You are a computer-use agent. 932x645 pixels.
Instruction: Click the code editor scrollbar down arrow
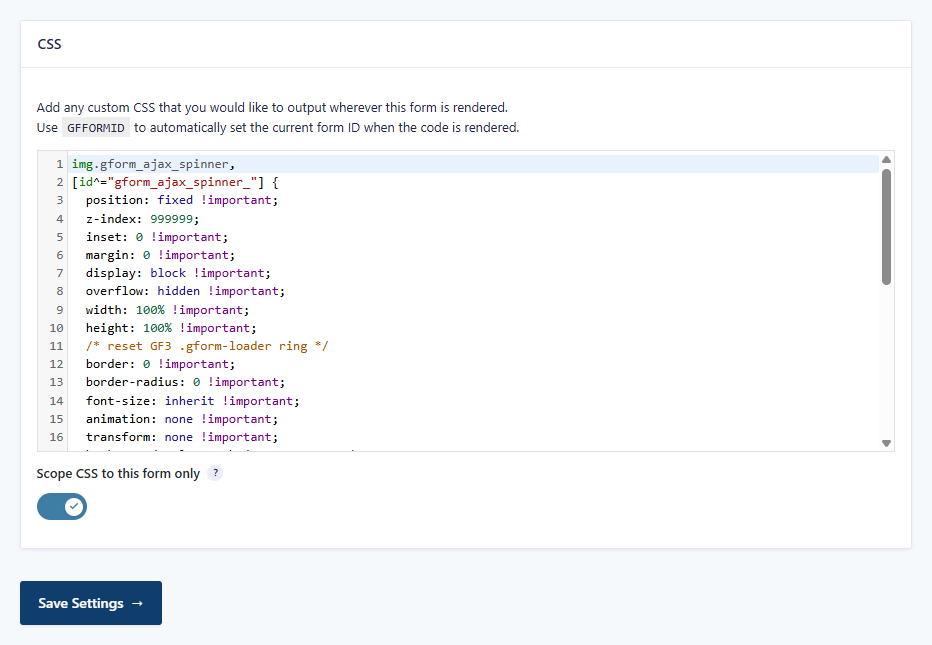click(886, 443)
